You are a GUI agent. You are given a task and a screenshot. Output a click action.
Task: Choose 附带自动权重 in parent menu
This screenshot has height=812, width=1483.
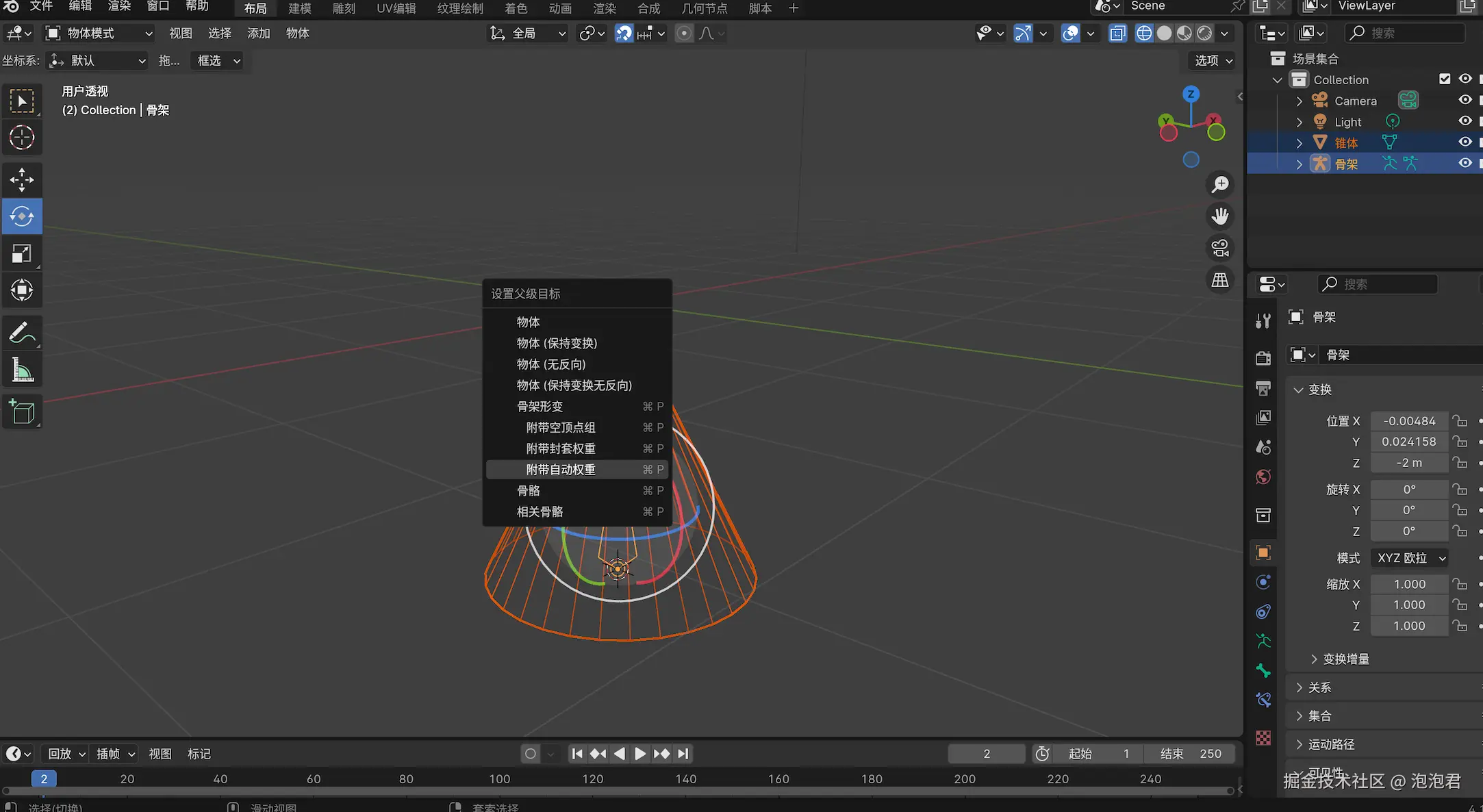point(561,470)
